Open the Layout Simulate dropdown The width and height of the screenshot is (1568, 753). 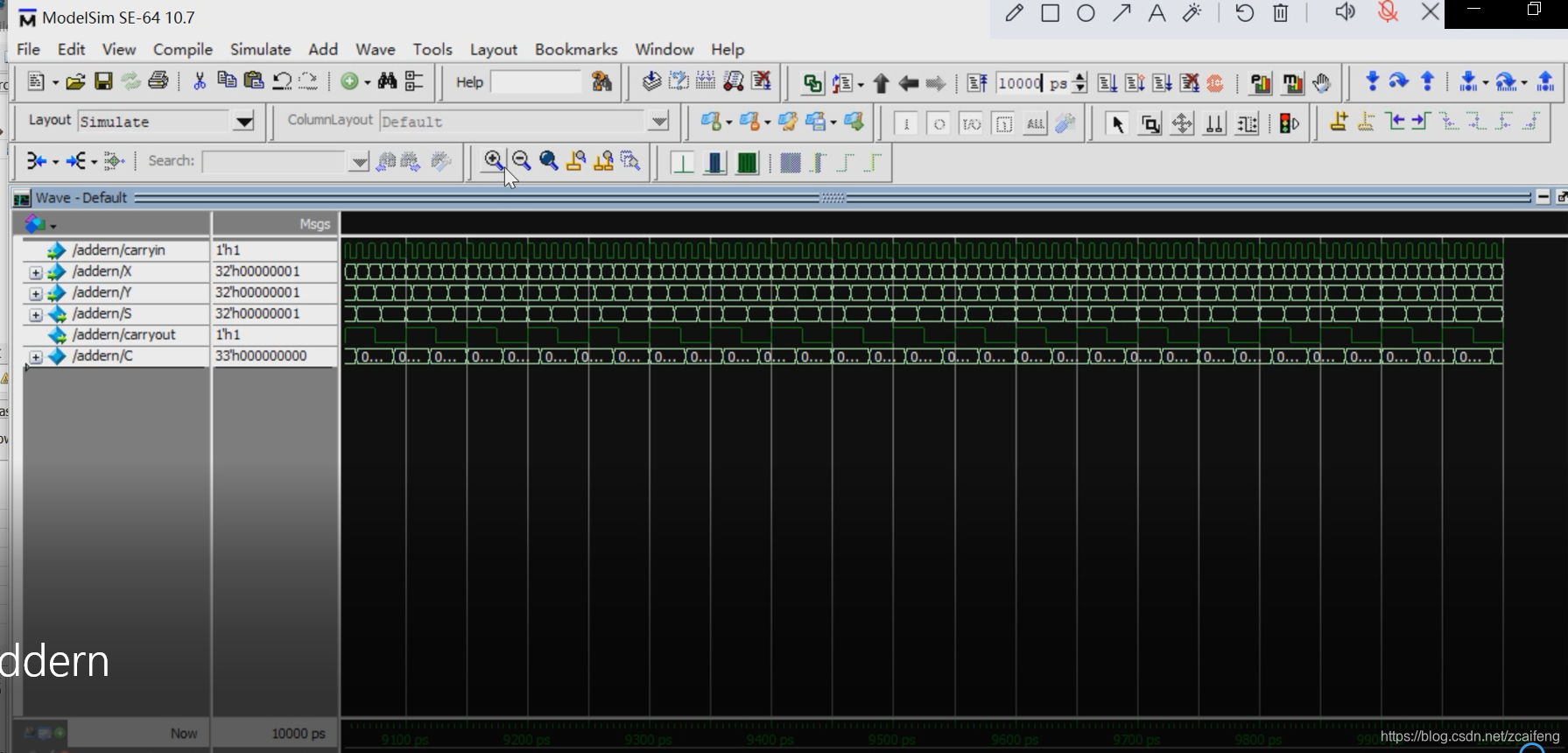pos(244,122)
